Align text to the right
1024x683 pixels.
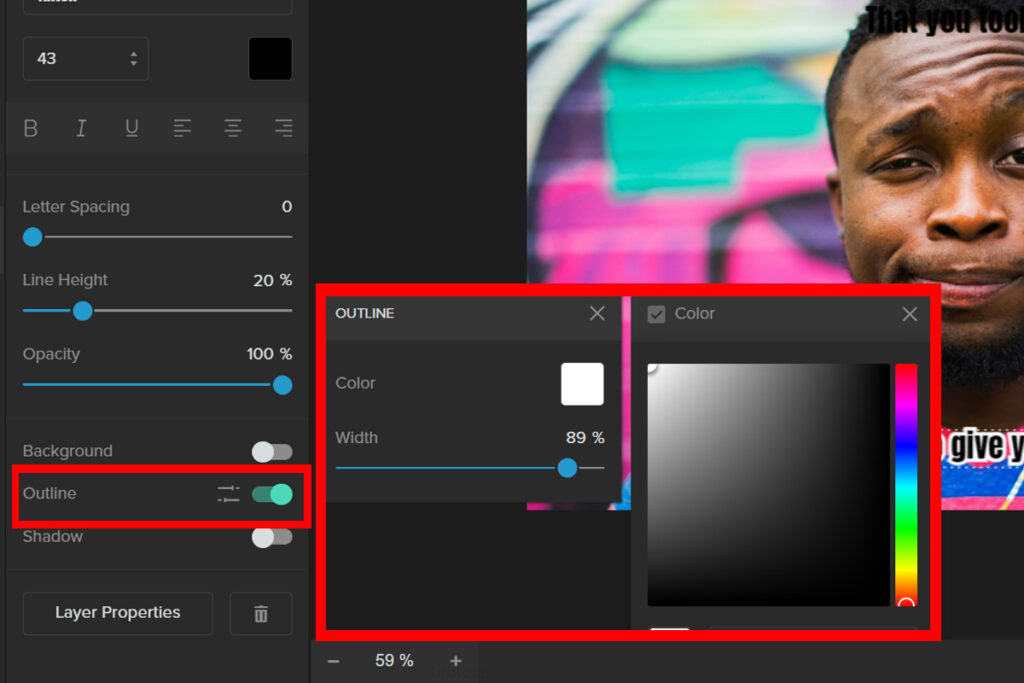(x=283, y=128)
